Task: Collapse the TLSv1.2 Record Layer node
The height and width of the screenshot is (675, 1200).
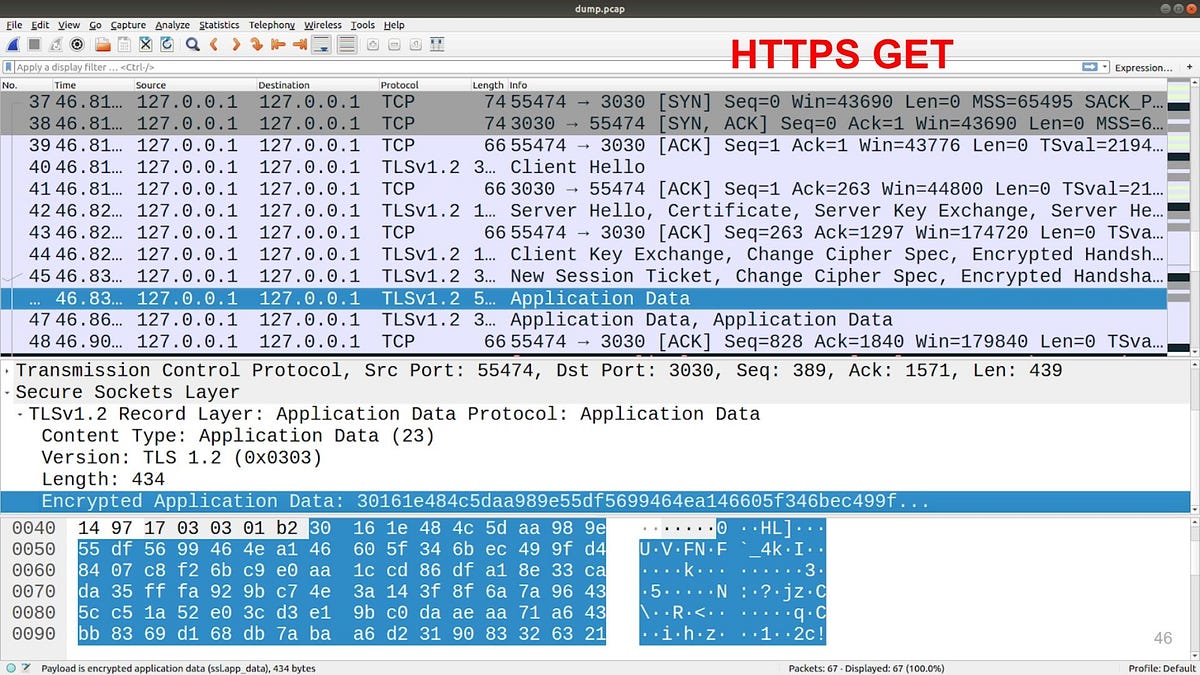Action: point(20,414)
